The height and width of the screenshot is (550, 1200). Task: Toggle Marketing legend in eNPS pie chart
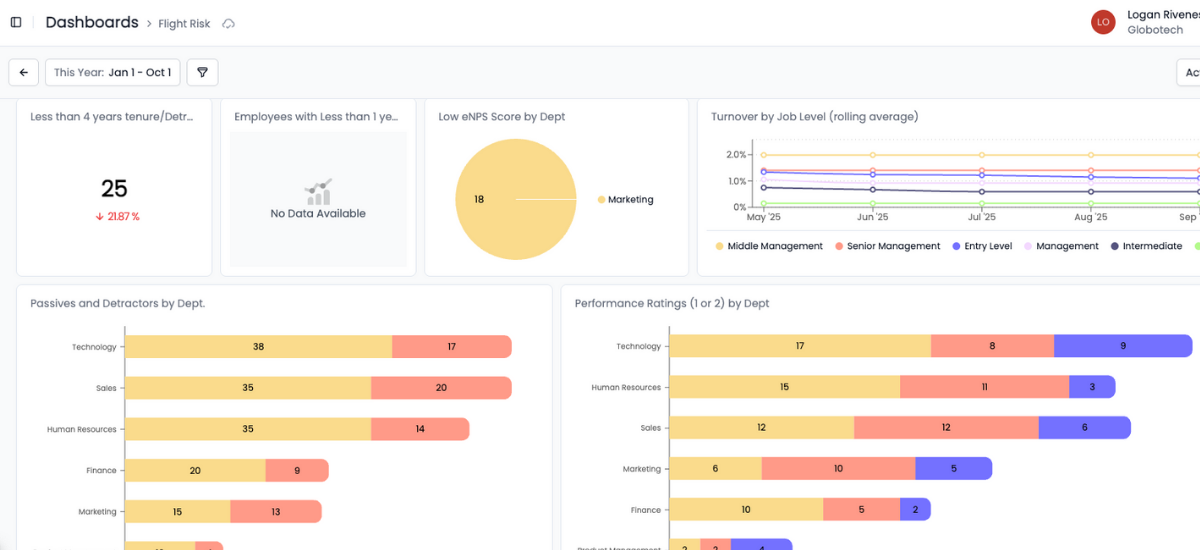coord(625,200)
